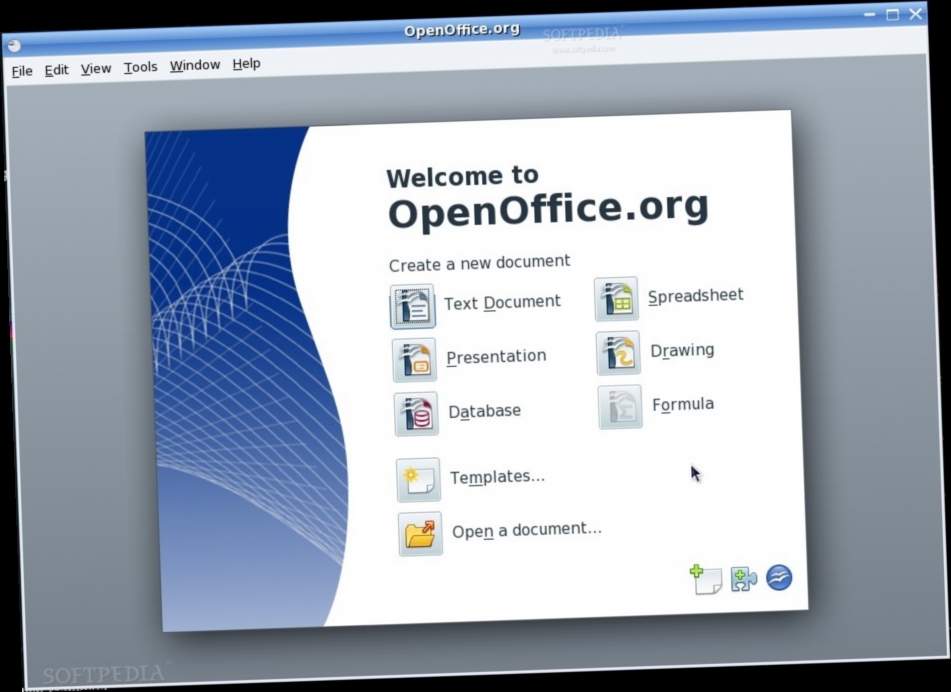Create a new Spreadsheet
Viewport: 951px width, 692px height.
[617, 297]
